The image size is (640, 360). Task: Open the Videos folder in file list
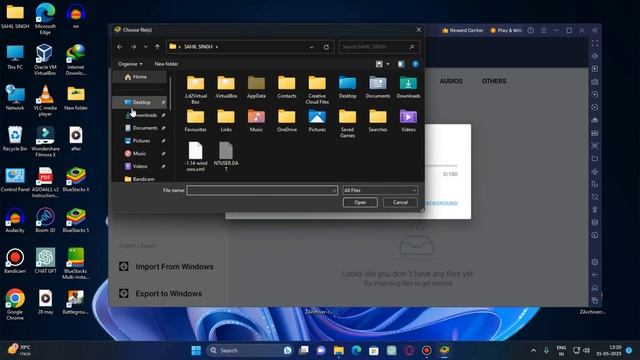pos(408,120)
